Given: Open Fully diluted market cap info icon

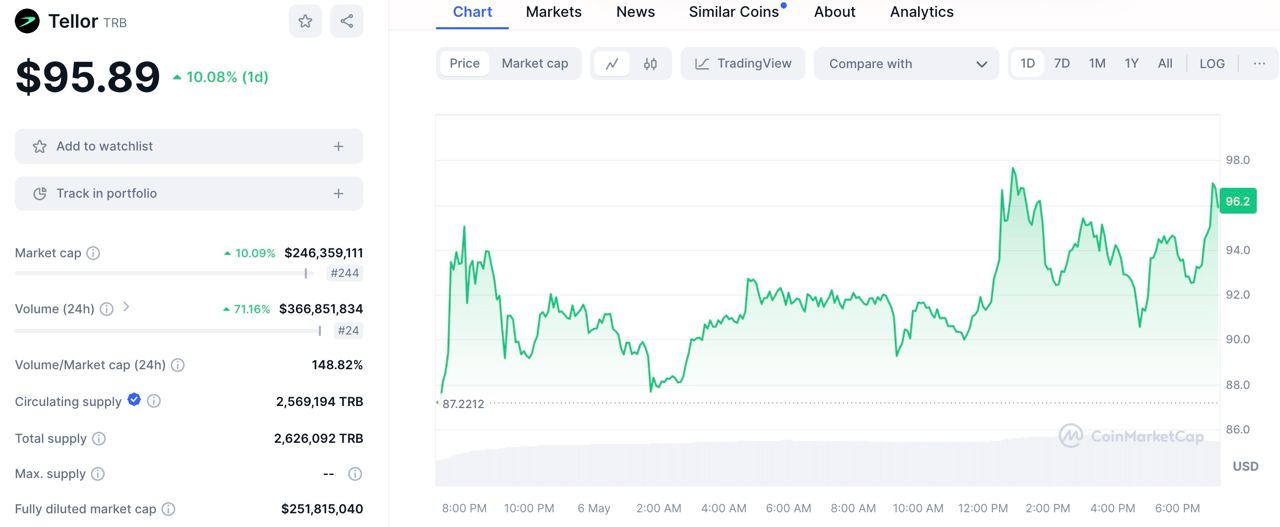Looking at the screenshot, I should pyautogui.click(x=168, y=509).
